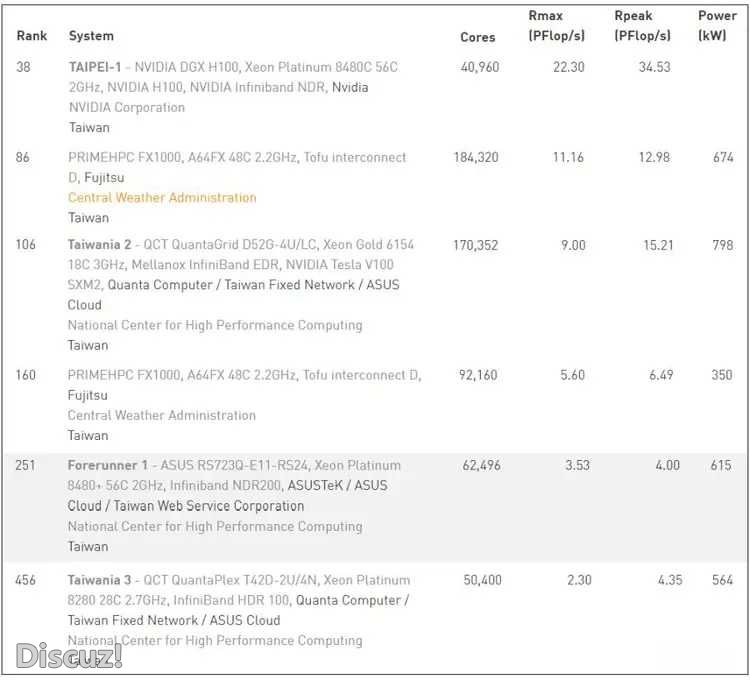Click Rpeak value 34.53
Image resolution: width=750 pixels, height=680 pixels.
654,67
